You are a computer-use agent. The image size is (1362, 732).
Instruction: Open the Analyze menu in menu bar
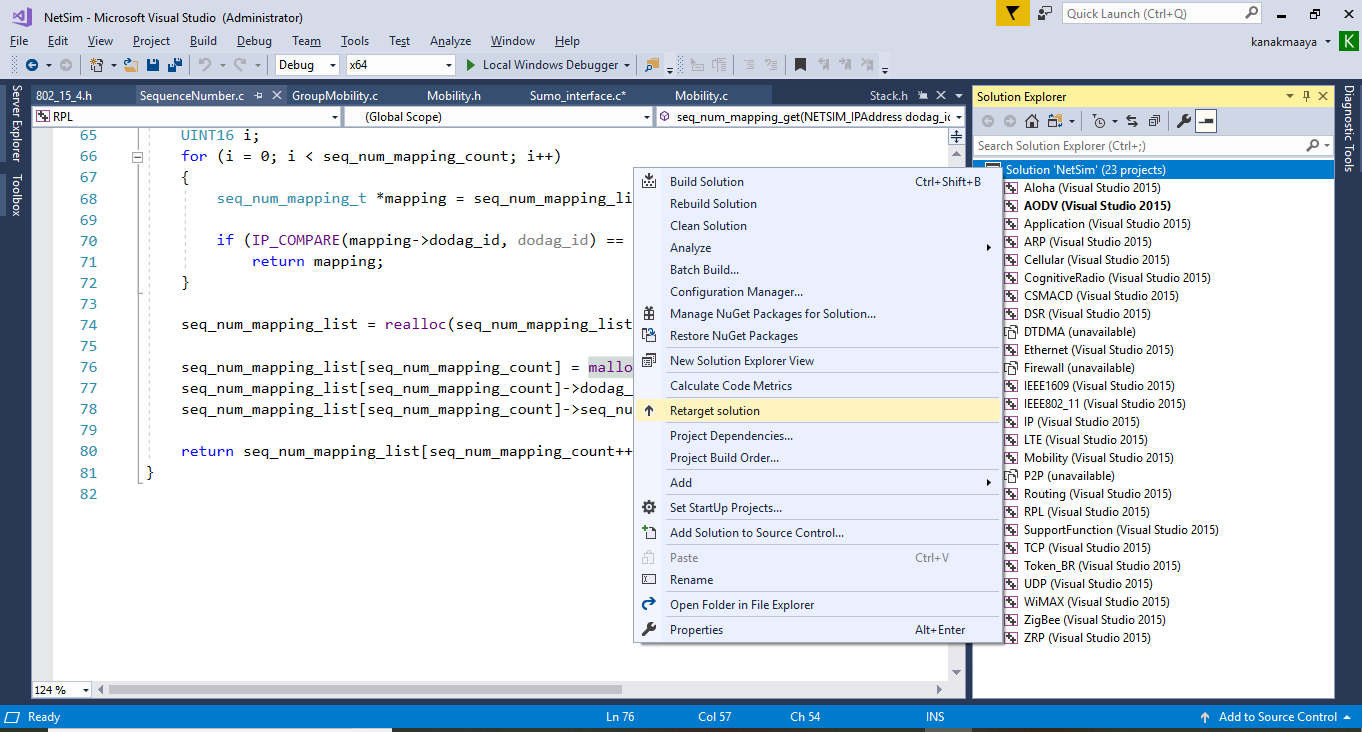click(x=450, y=41)
